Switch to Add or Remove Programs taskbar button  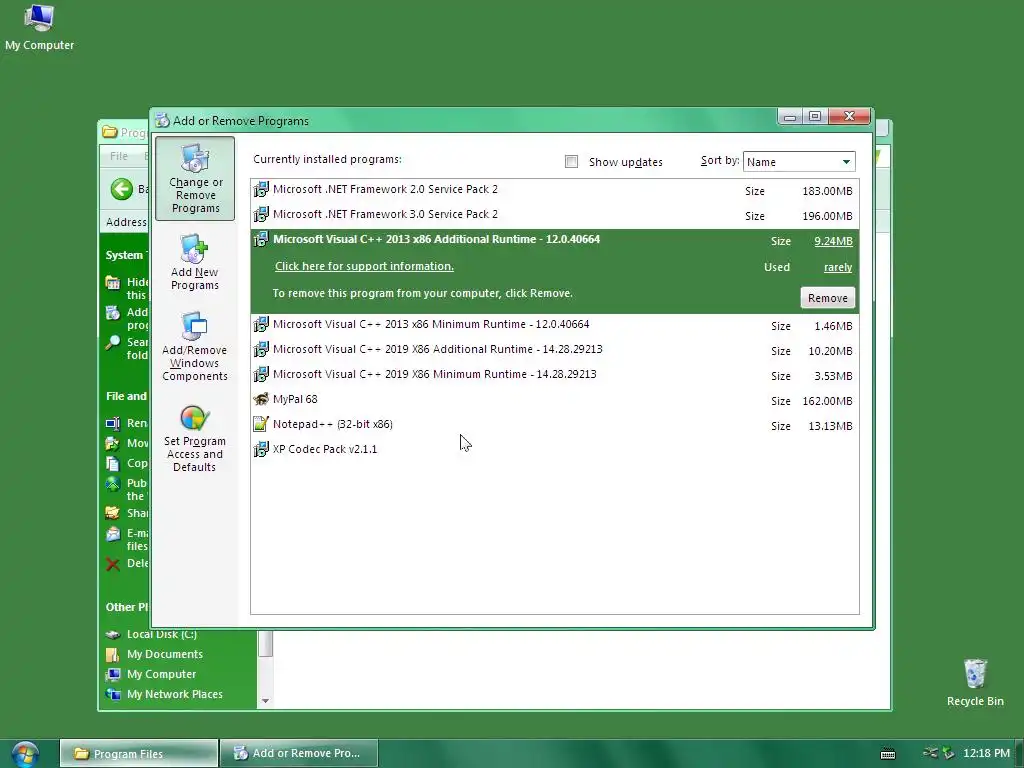[299, 754]
